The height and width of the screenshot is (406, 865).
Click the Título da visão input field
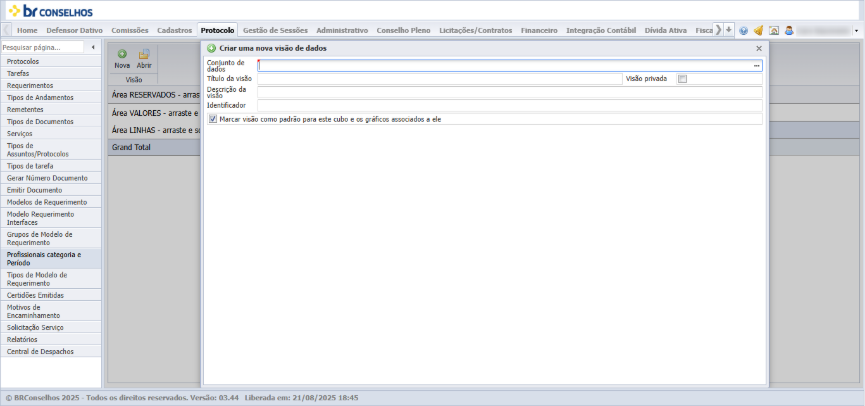440,79
